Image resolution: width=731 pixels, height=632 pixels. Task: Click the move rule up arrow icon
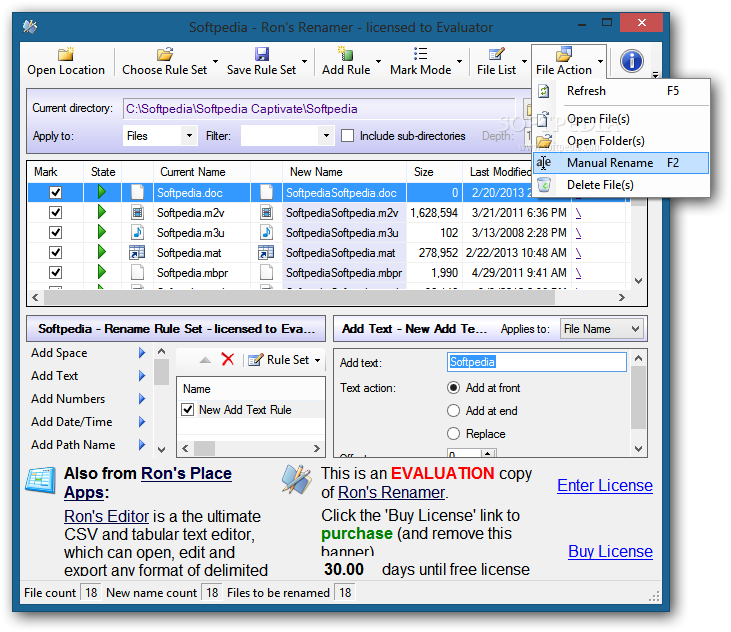(205, 360)
